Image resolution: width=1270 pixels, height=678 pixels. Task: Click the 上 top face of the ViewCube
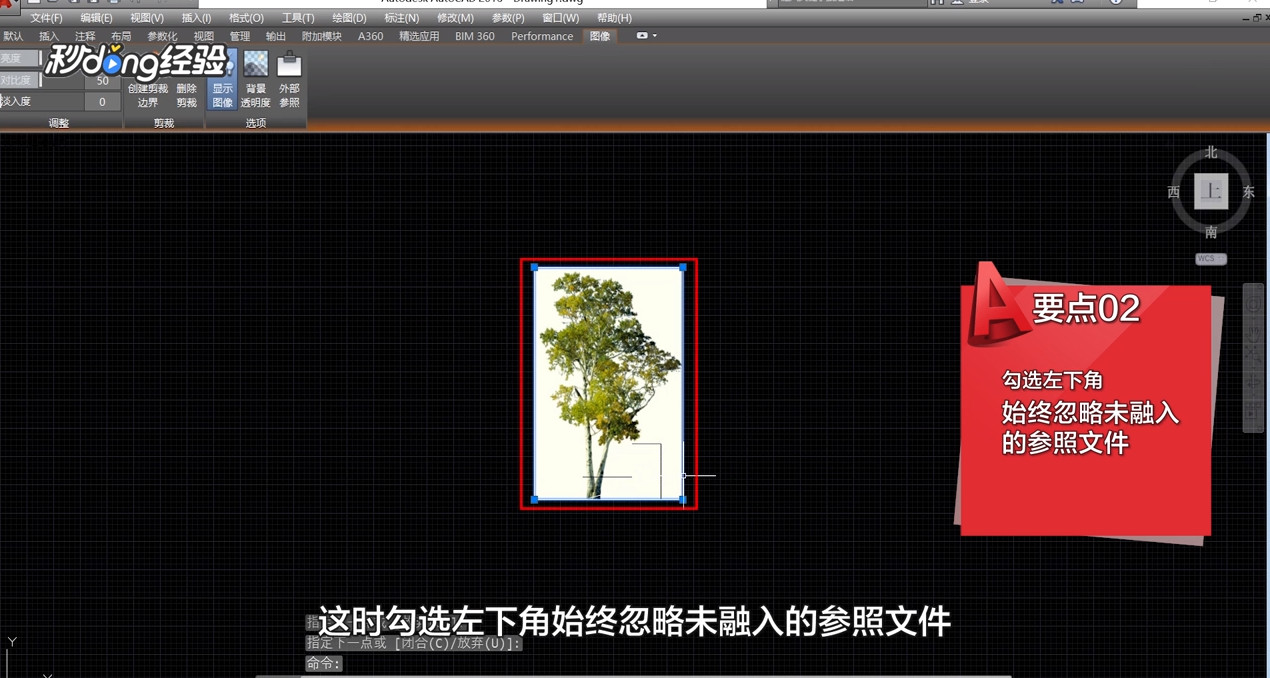pos(1212,191)
